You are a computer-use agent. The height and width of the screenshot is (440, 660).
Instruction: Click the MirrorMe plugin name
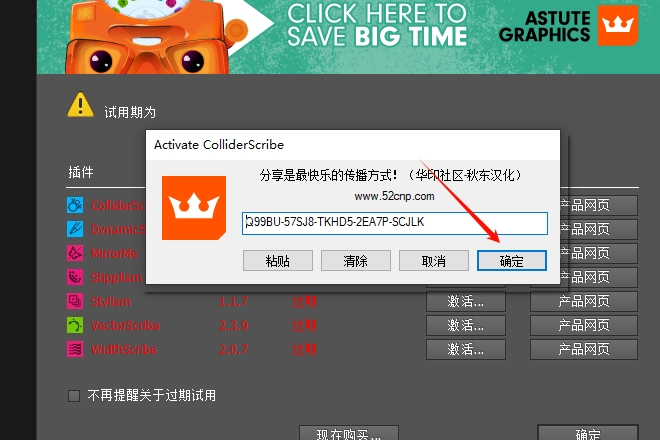click(x=114, y=253)
